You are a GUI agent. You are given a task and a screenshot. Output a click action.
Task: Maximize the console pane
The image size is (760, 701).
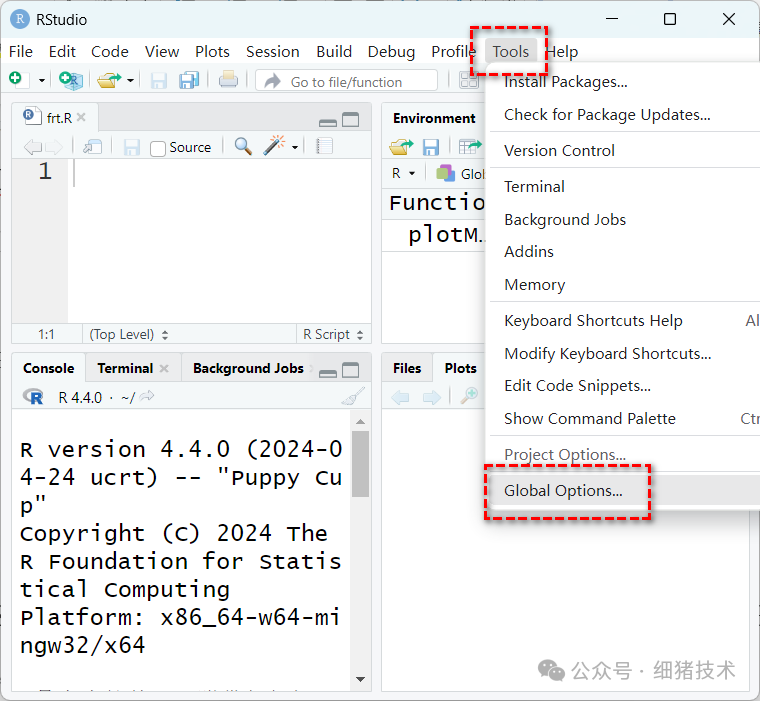tap(350, 370)
